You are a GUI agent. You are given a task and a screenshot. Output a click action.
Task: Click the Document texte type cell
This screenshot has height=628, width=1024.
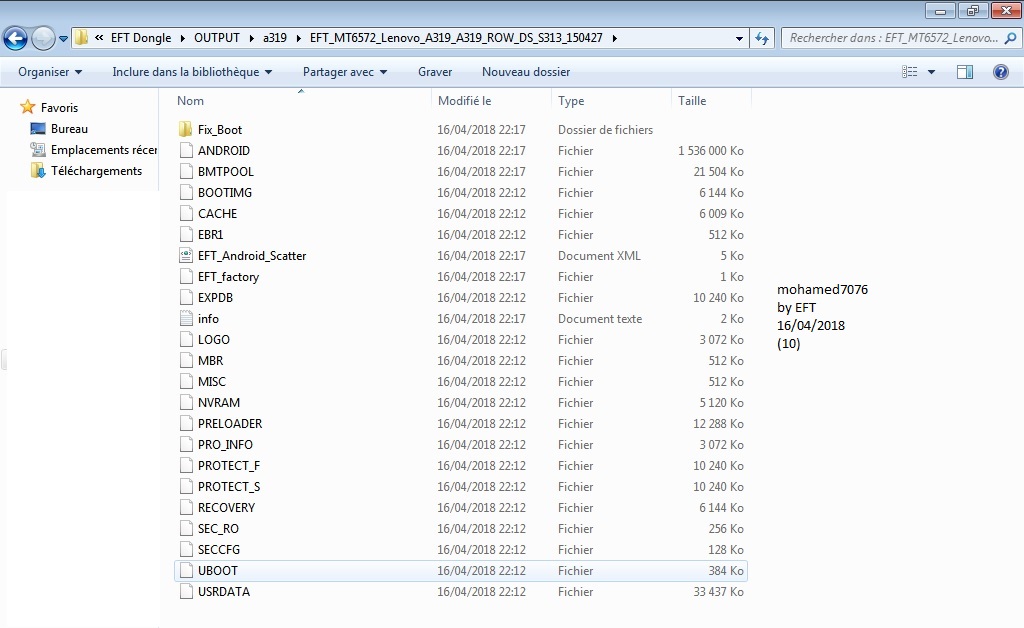pyautogui.click(x=600, y=319)
